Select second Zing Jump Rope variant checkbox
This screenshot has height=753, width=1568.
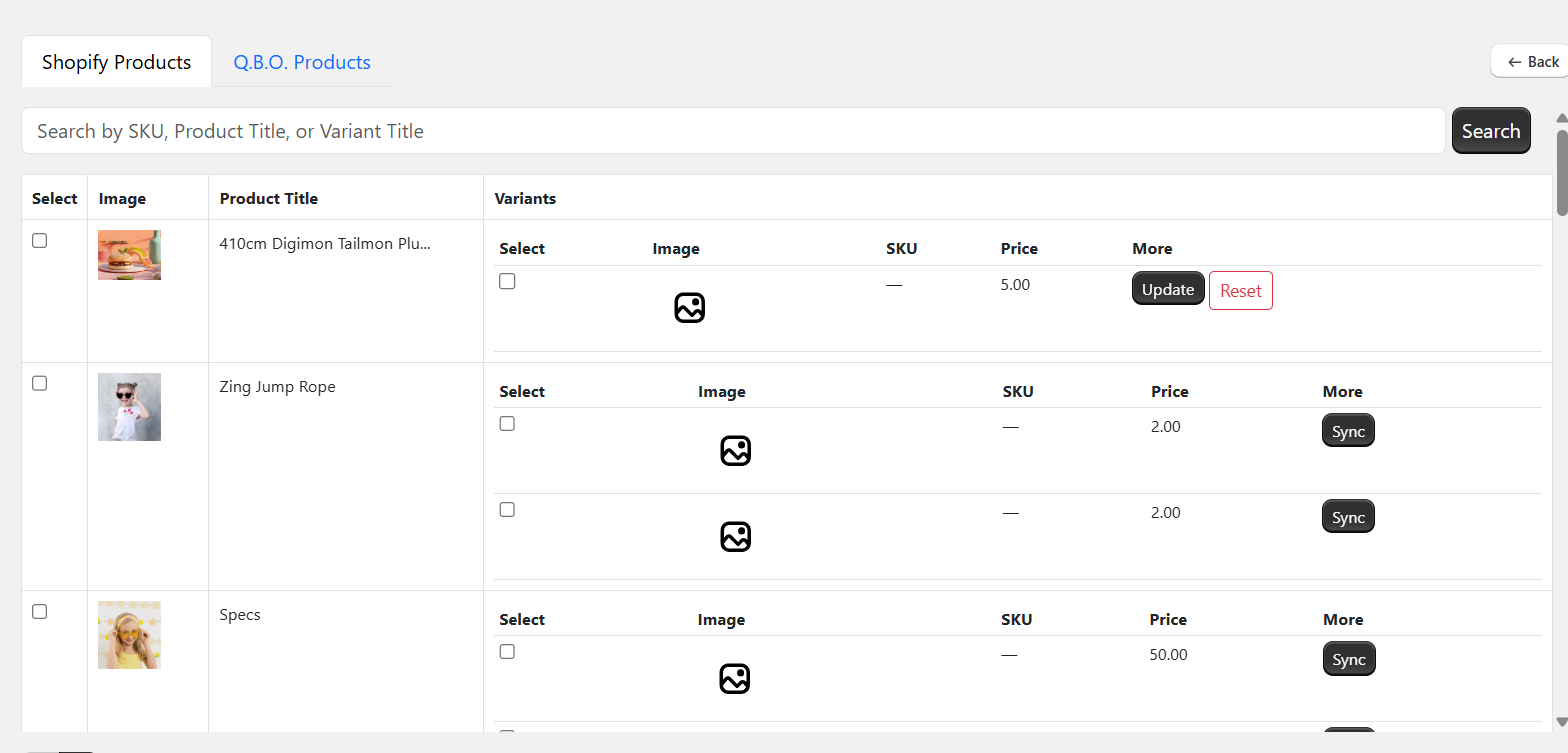pyautogui.click(x=507, y=510)
